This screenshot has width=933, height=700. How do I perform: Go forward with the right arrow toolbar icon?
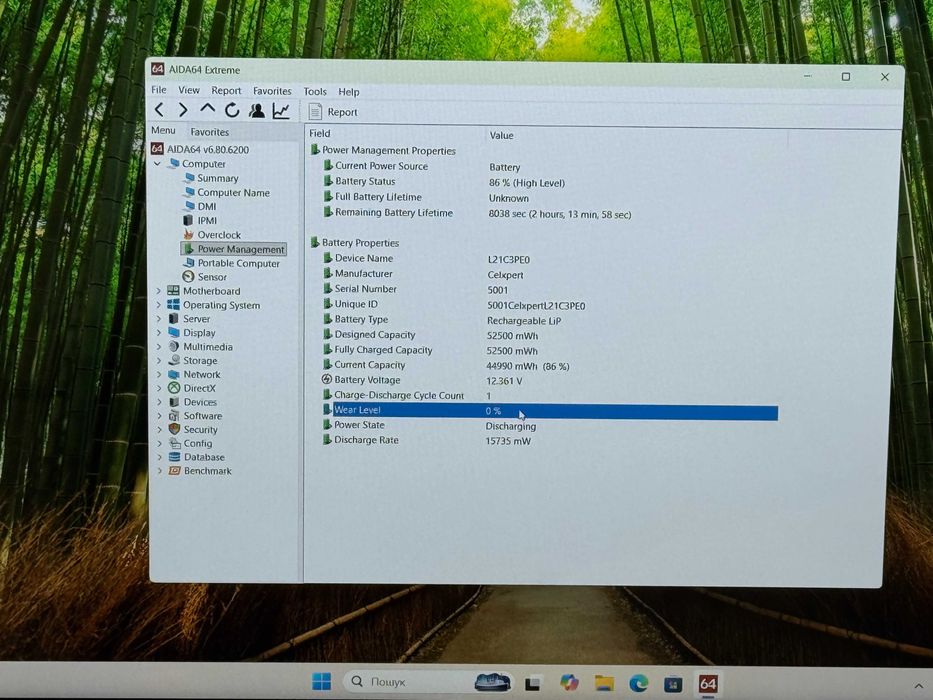pyautogui.click(x=183, y=110)
